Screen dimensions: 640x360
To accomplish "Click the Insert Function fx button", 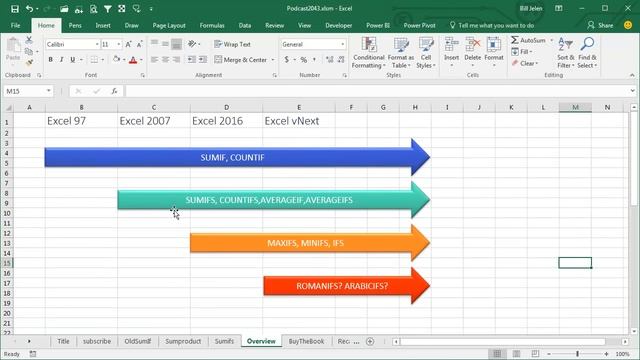I will (114, 91).
